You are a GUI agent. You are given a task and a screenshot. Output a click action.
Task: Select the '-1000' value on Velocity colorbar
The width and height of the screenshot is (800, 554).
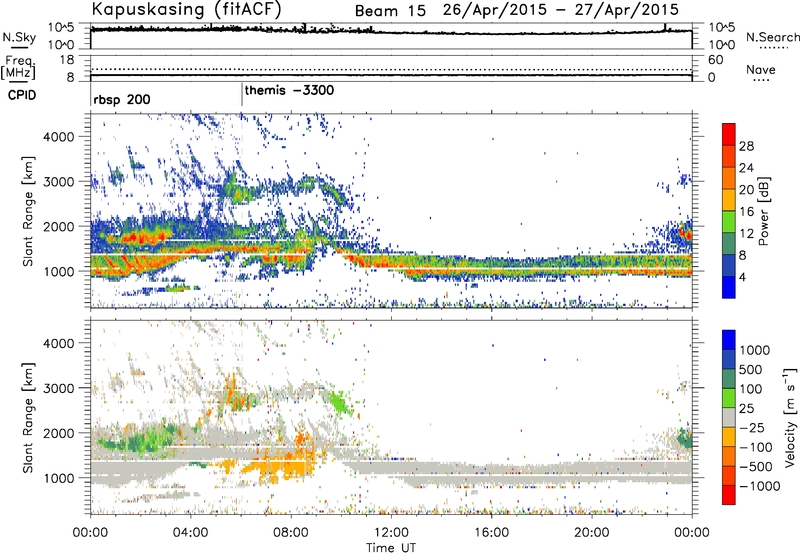pos(759,486)
